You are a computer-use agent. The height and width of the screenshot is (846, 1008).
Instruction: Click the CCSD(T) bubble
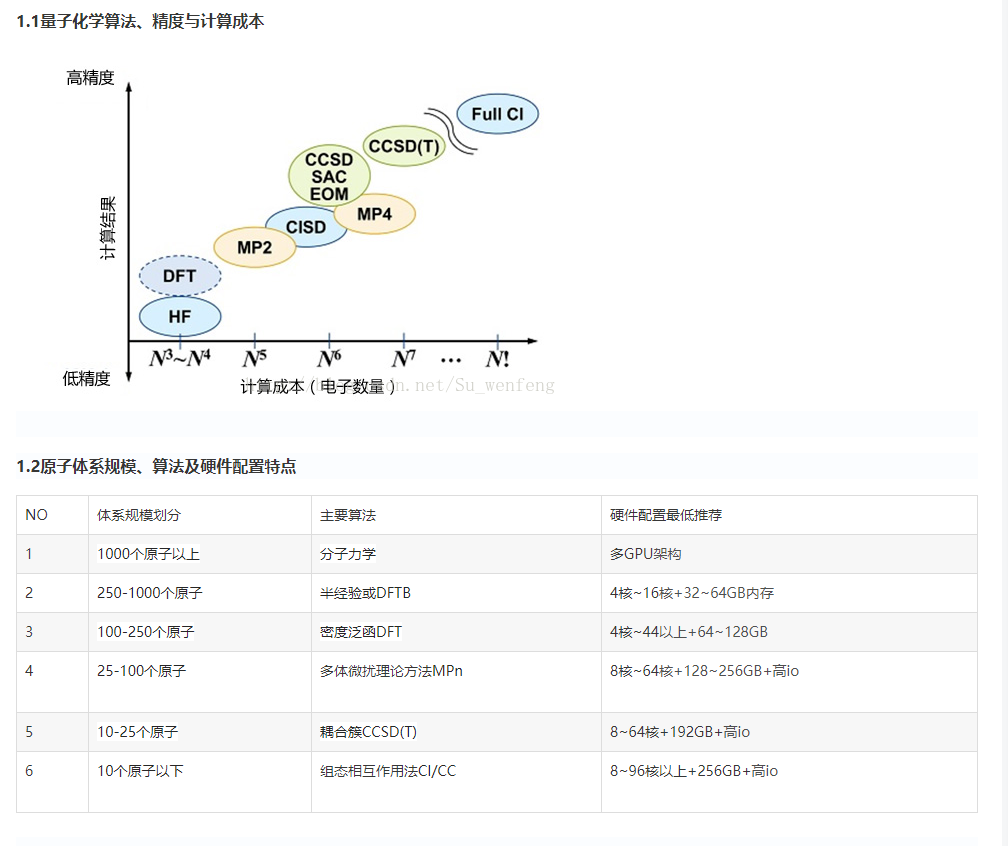pyautogui.click(x=403, y=147)
